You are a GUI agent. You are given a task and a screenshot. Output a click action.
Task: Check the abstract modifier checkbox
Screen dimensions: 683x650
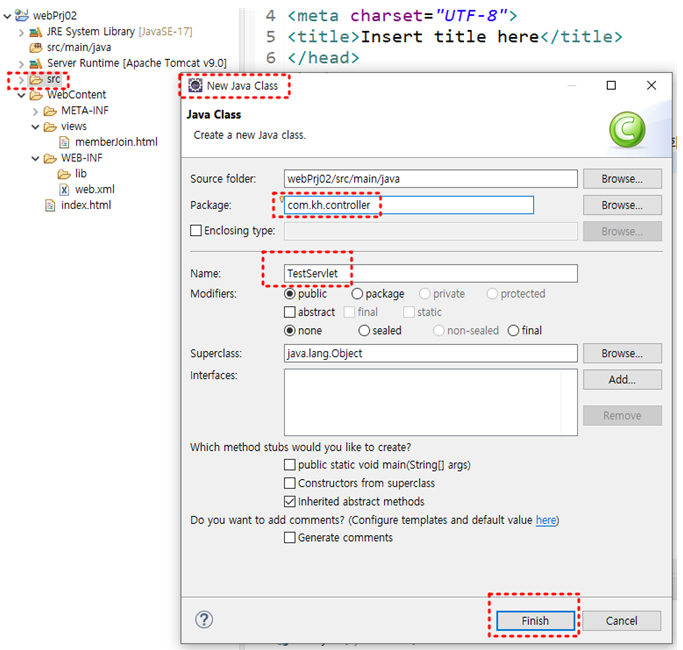(x=290, y=312)
